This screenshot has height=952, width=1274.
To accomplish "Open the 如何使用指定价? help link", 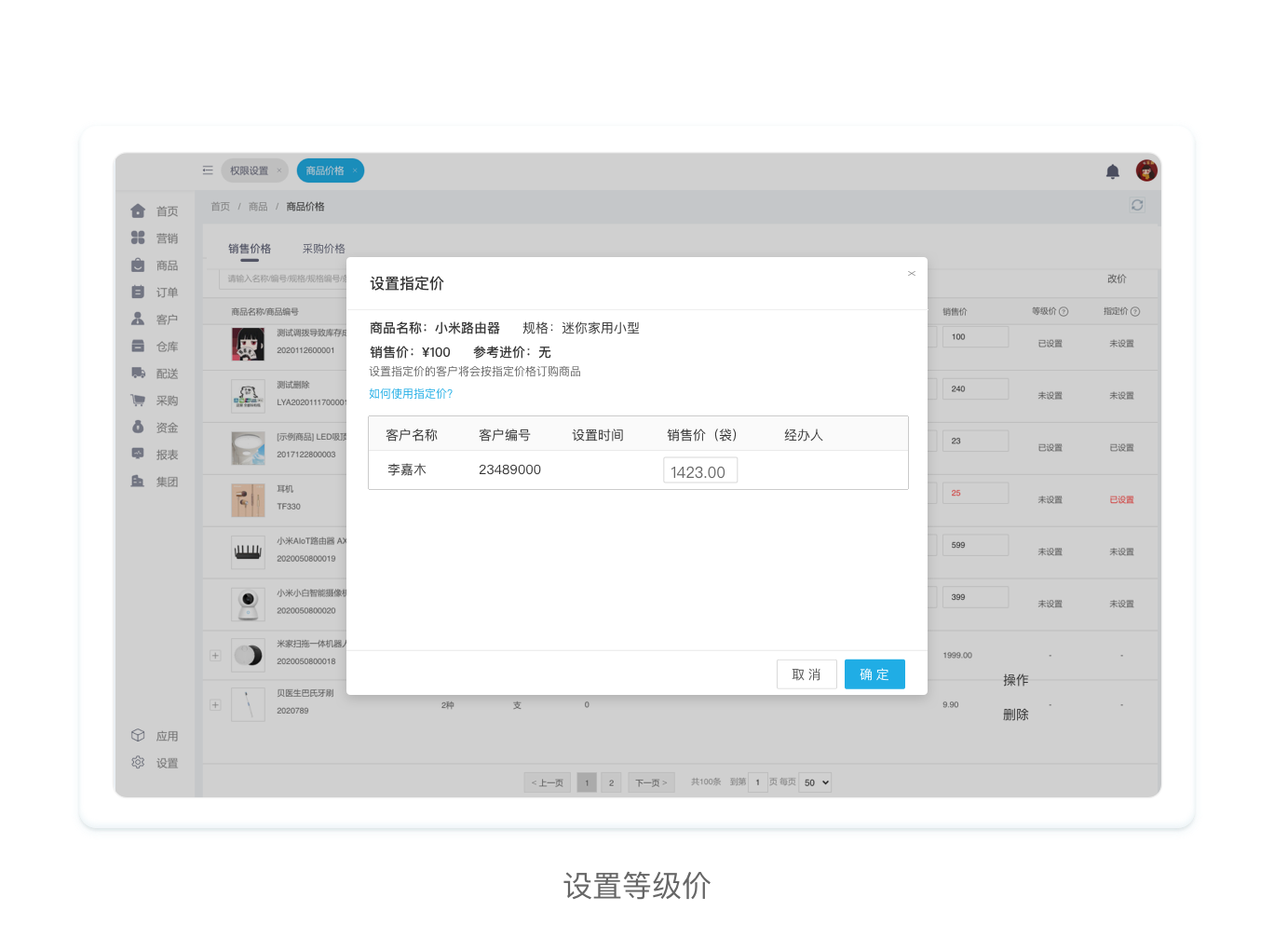I will 411,394.
